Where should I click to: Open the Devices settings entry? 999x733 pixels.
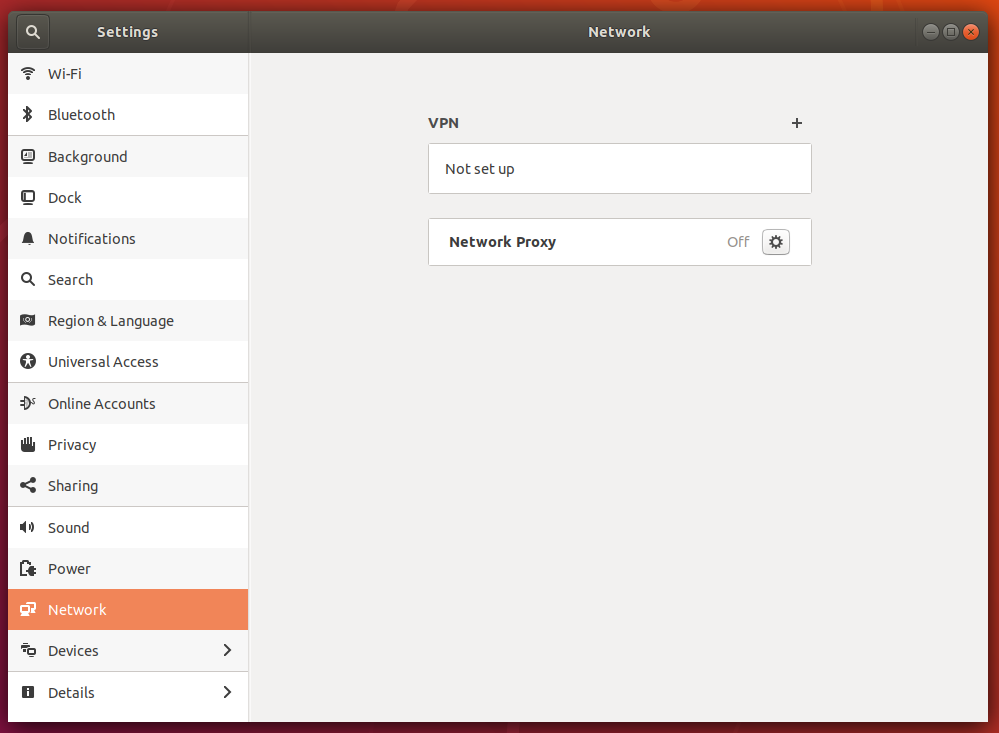[x=128, y=651]
